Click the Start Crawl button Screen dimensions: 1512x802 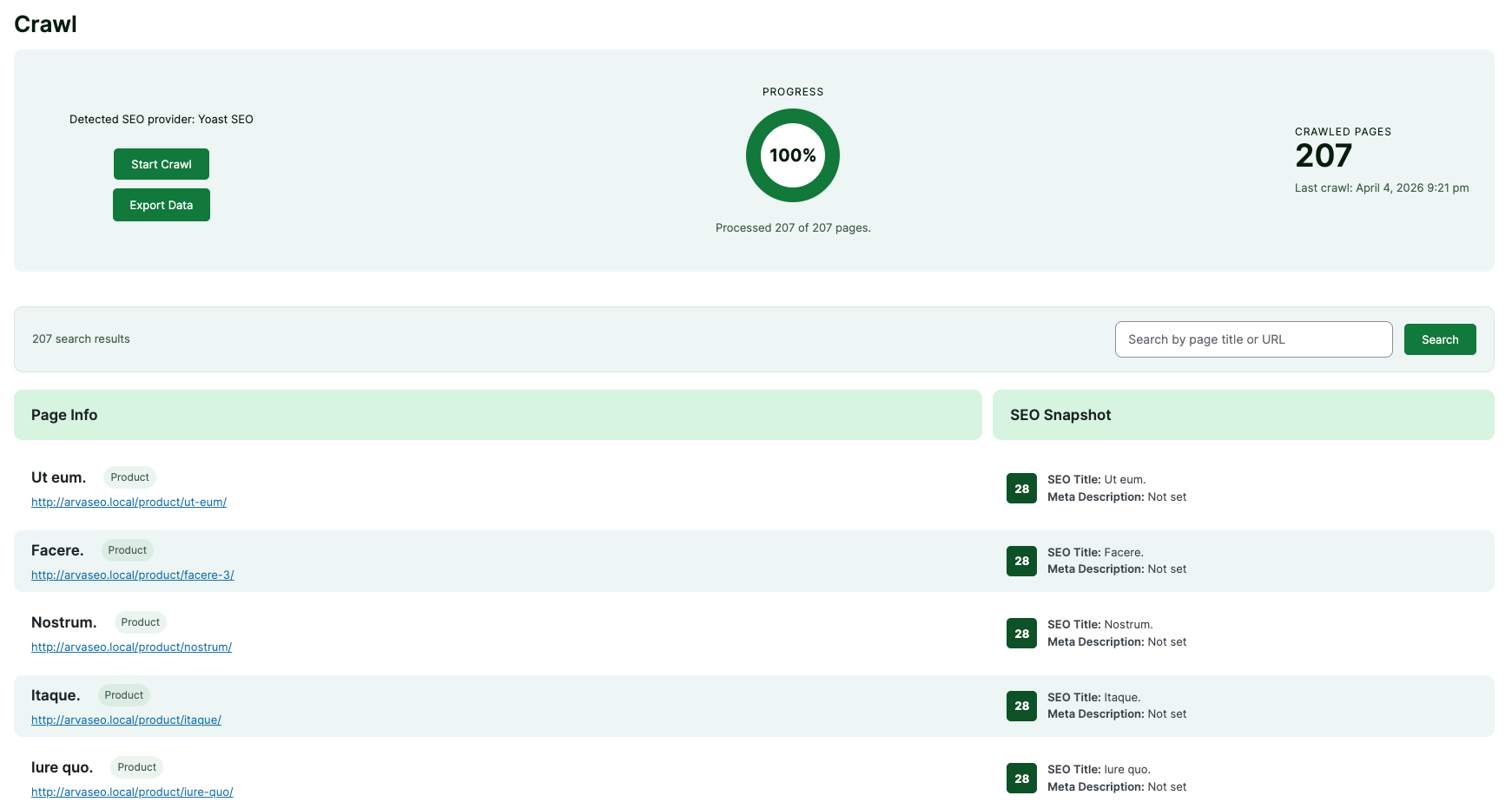(x=162, y=164)
